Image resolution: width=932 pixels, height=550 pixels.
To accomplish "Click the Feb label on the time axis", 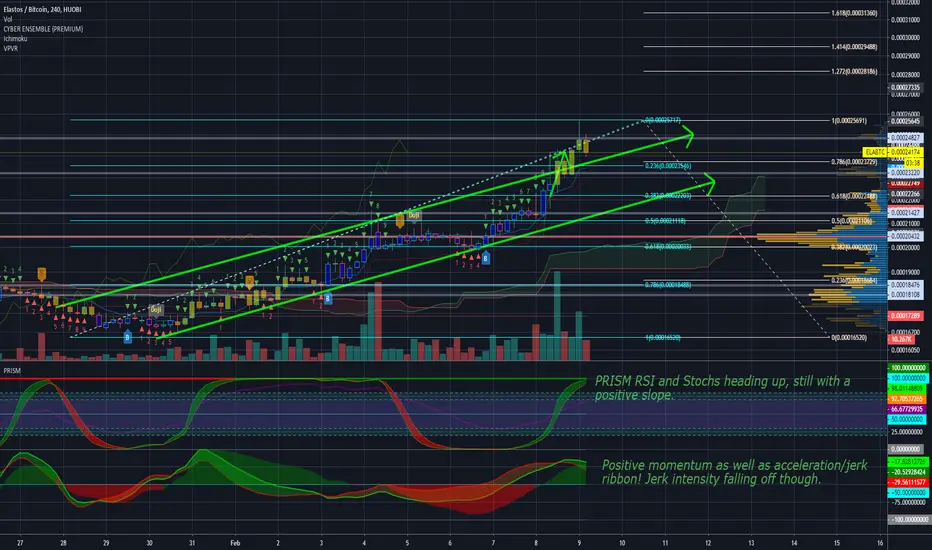I will (235, 543).
